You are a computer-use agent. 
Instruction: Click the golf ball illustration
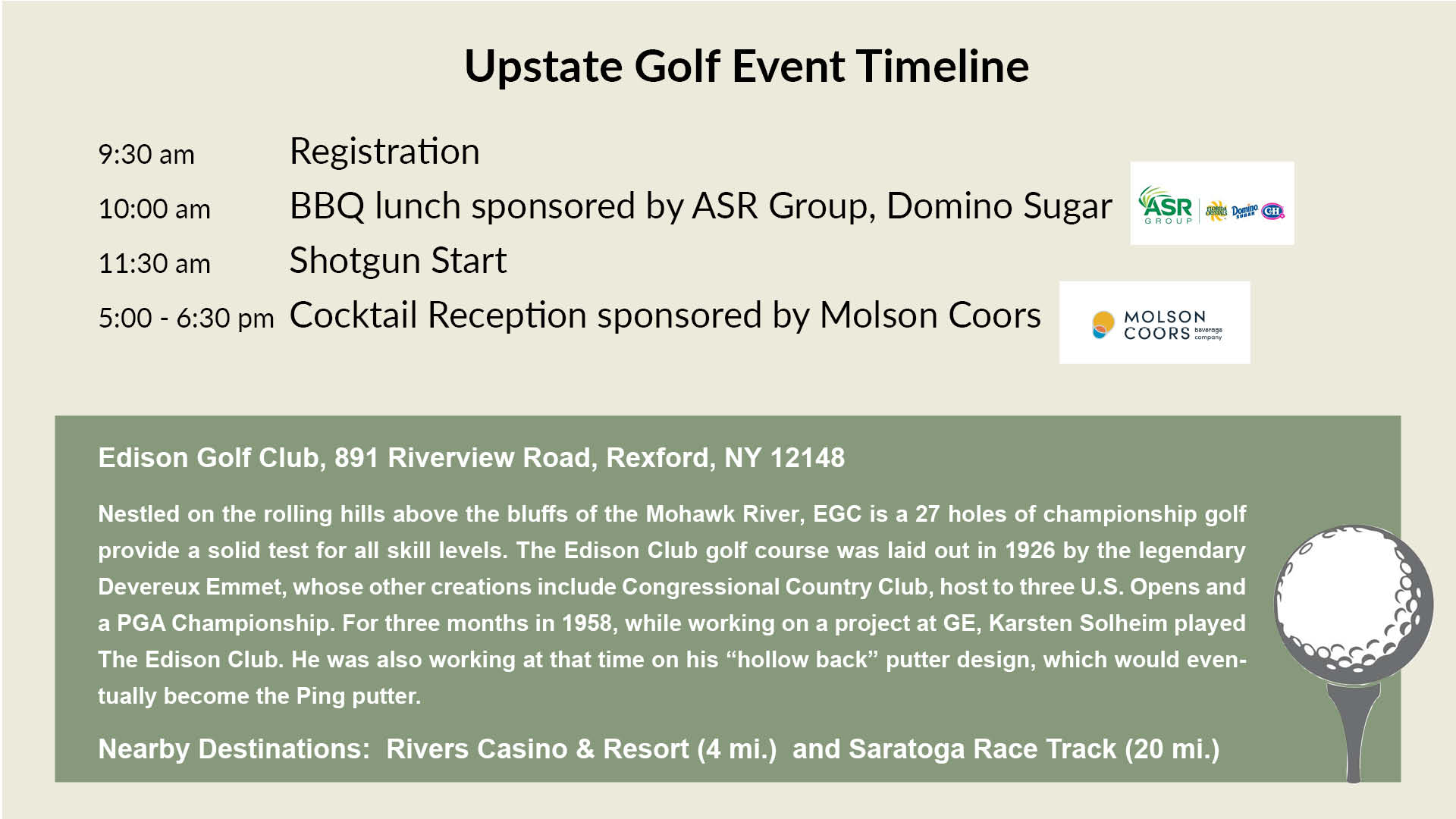click(x=1354, y=598)
